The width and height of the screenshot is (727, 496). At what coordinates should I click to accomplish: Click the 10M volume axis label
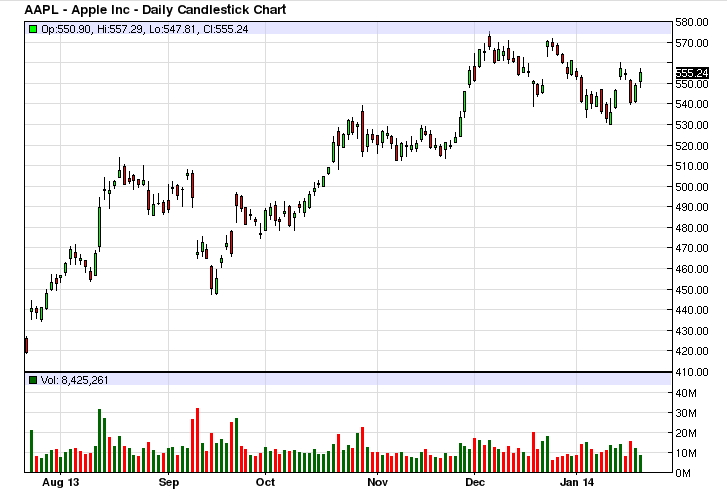click(686, 453)
